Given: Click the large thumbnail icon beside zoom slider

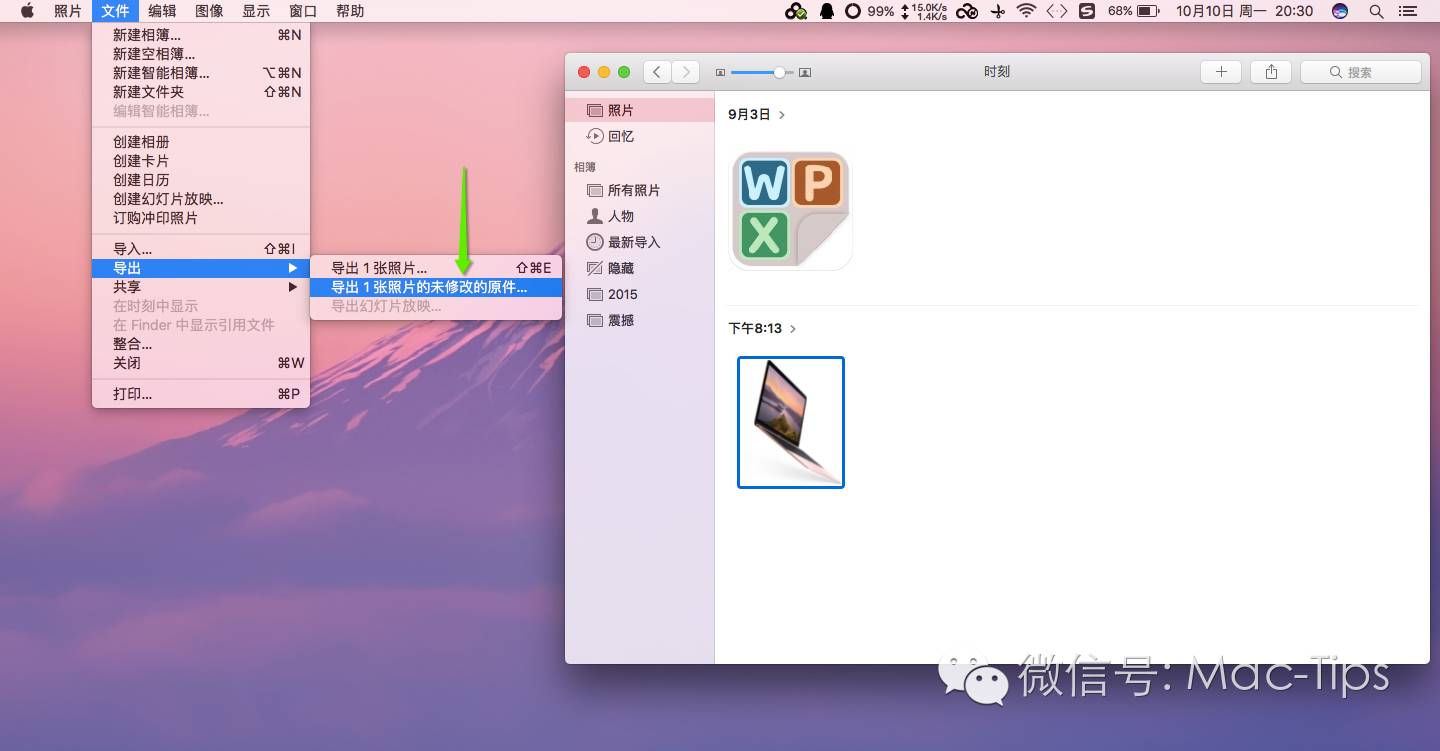Looking at the screenshot, I should [805, 73].
